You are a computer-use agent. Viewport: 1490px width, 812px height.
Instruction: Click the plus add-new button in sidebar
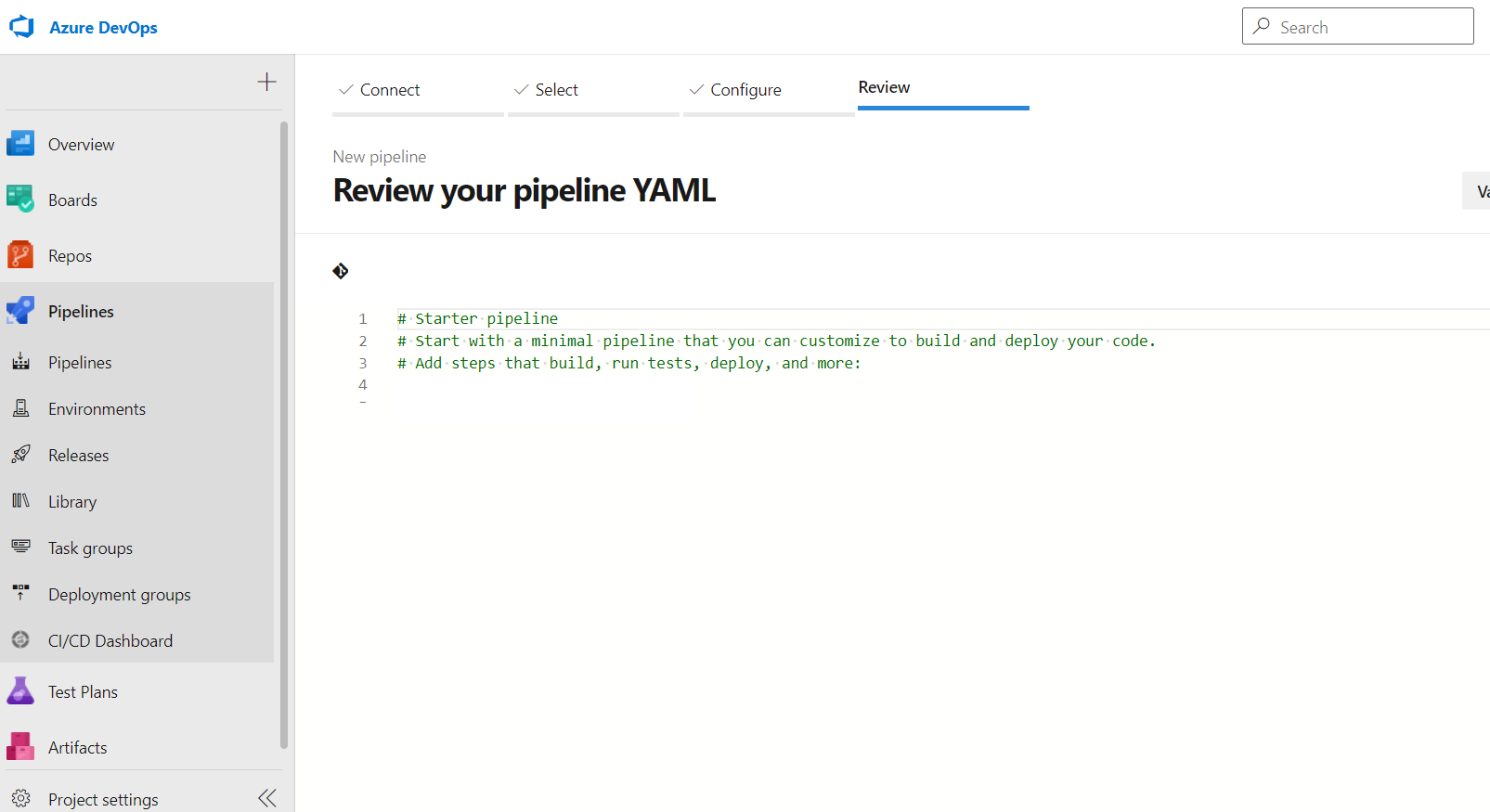[266, 82]
